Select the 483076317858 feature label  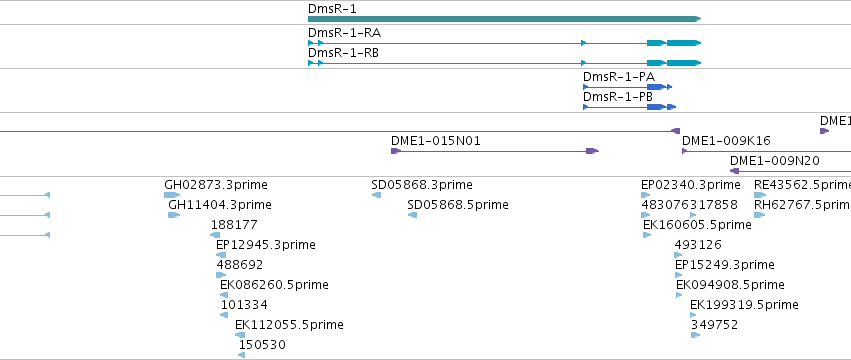(x=690, y=205)
